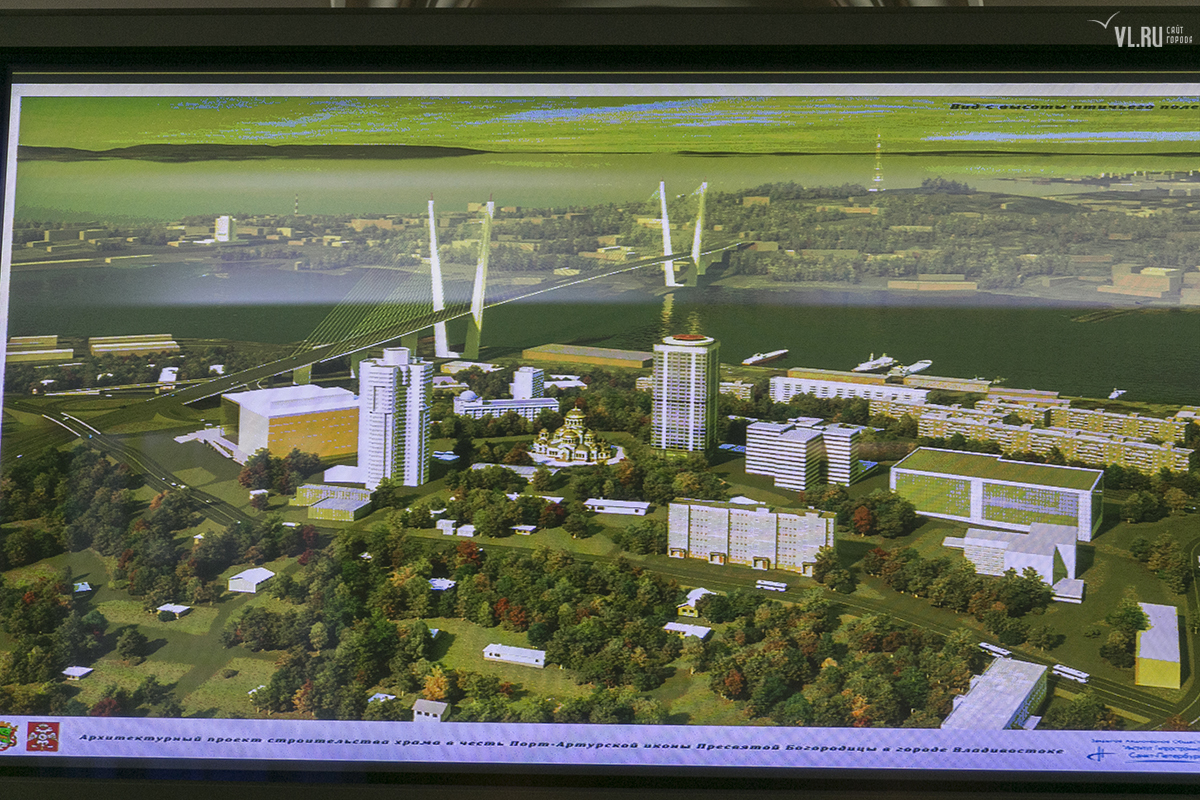Click the white bus on the lower-right road
Image resolution: width=1200 pixels, height=800 pixels.
1070,673
